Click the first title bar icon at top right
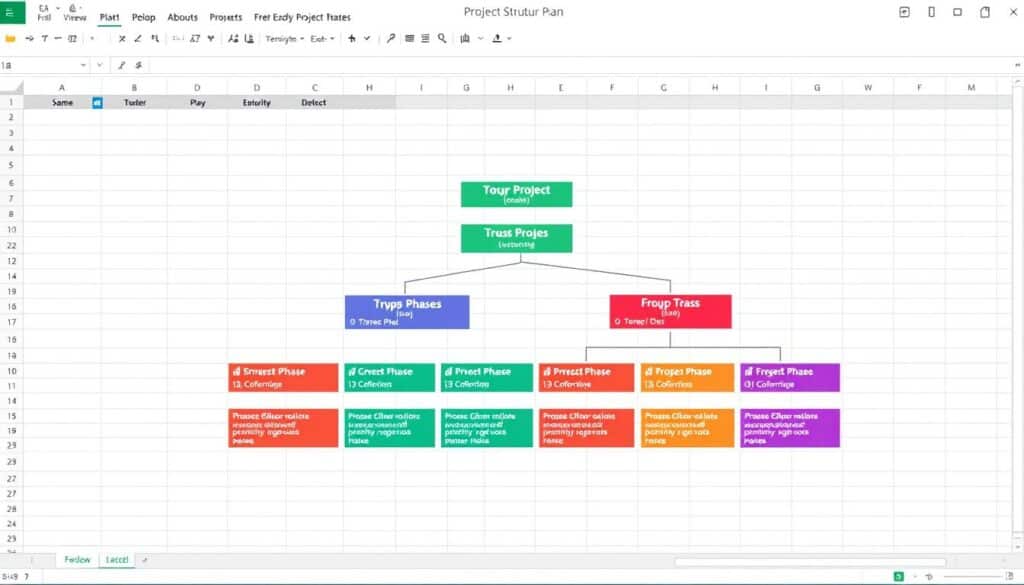This screenshot has width=1024, height=585. click(x=904, y=12)
